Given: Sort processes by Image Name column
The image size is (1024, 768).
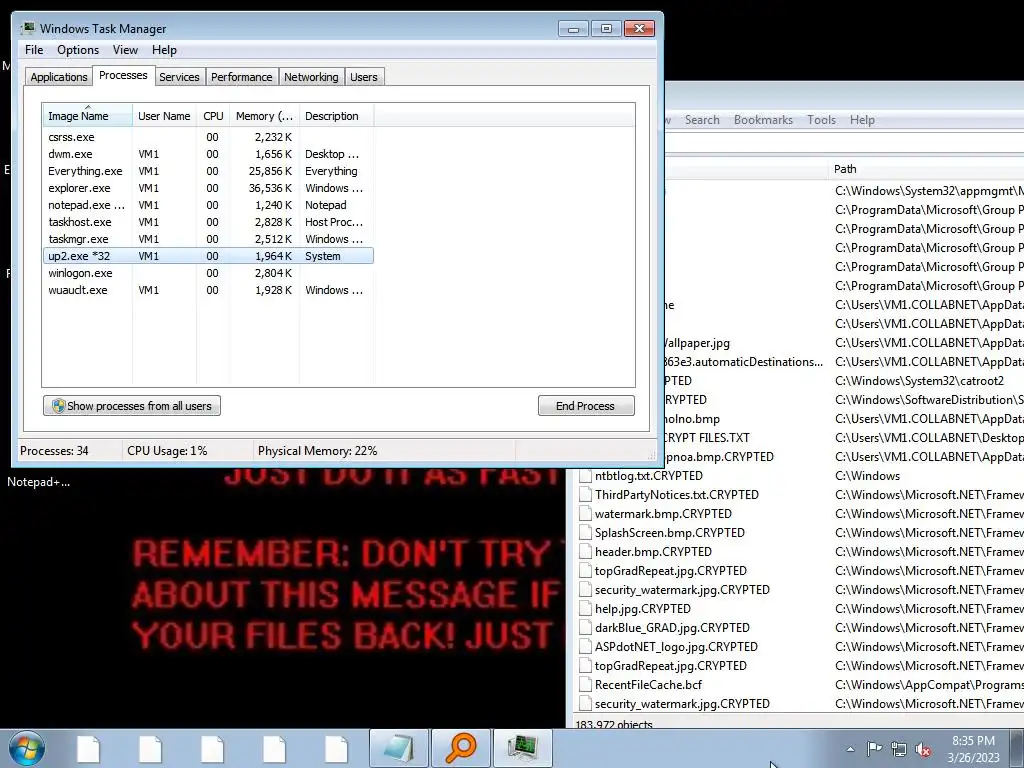Looking at the screenshot, I should click(88, 116).
